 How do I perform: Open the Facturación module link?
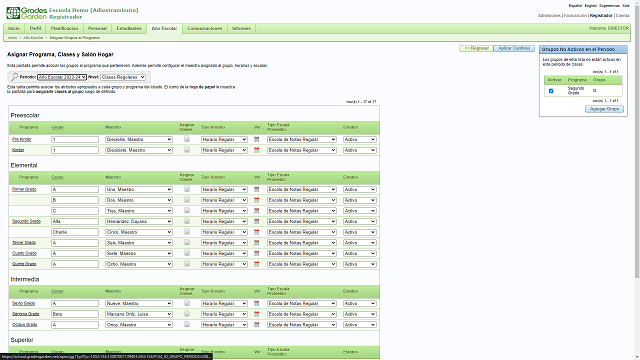click(575, 16)
